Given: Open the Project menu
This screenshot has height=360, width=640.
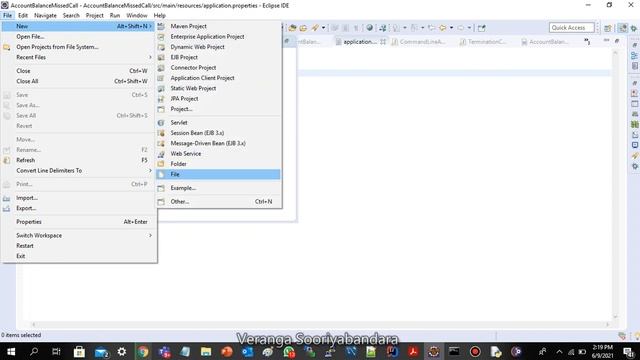Looking at the screenshot, I should pyautogui.click(x=95, y=16).
